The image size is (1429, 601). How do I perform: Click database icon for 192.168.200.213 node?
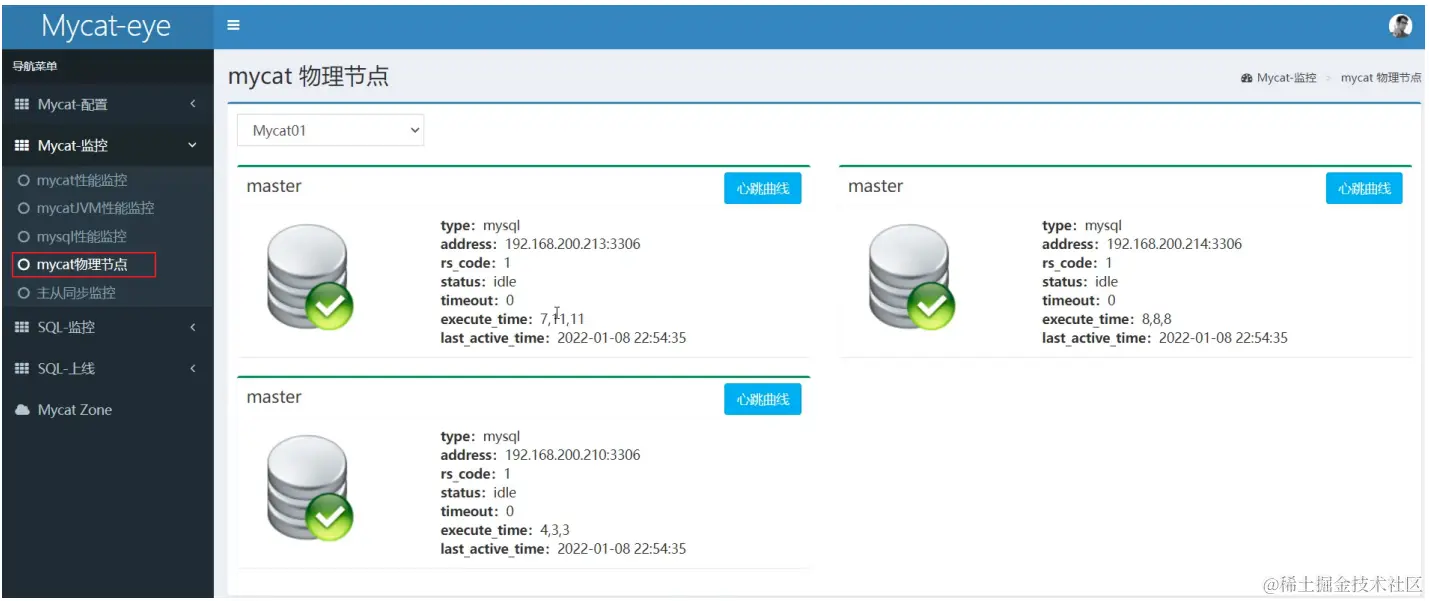coord(310,277)
